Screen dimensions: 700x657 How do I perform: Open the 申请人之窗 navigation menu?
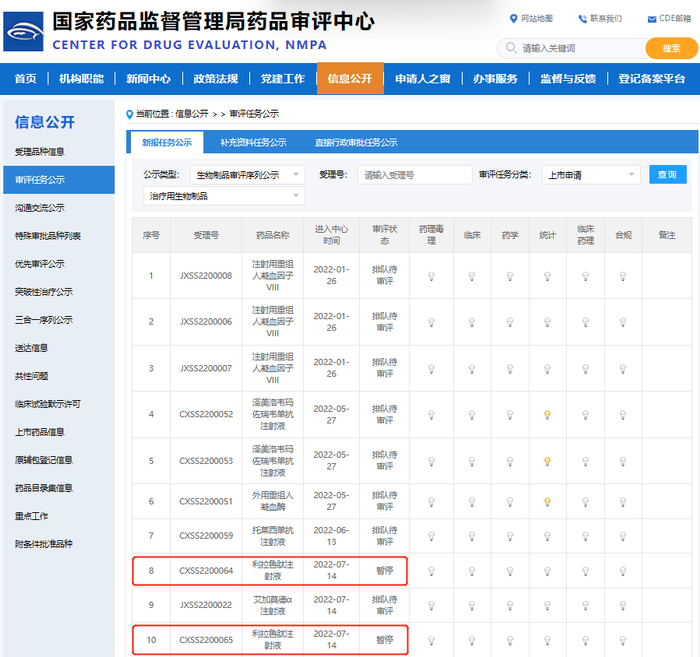[422, 79]
